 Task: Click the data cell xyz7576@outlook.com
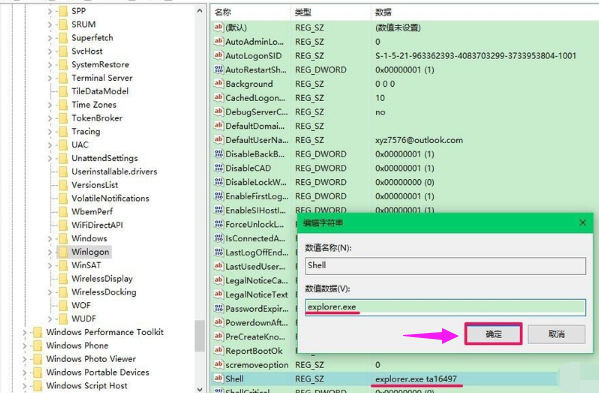click(419, 140)
